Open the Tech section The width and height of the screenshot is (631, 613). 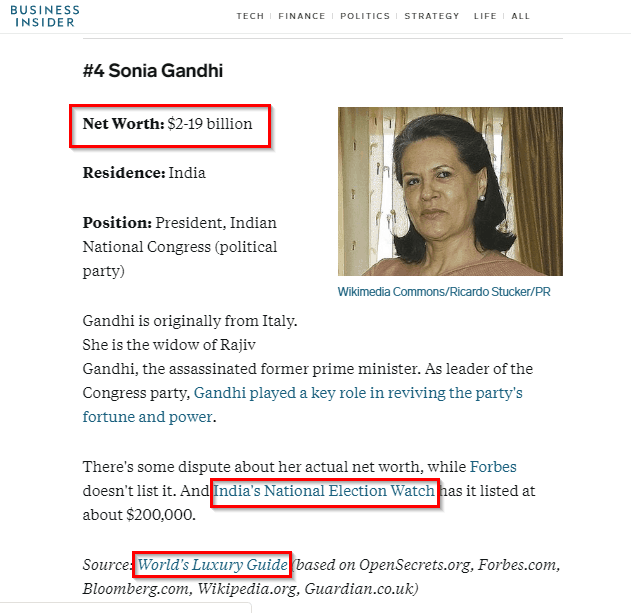pyautogui.click(x=250, y=16)
